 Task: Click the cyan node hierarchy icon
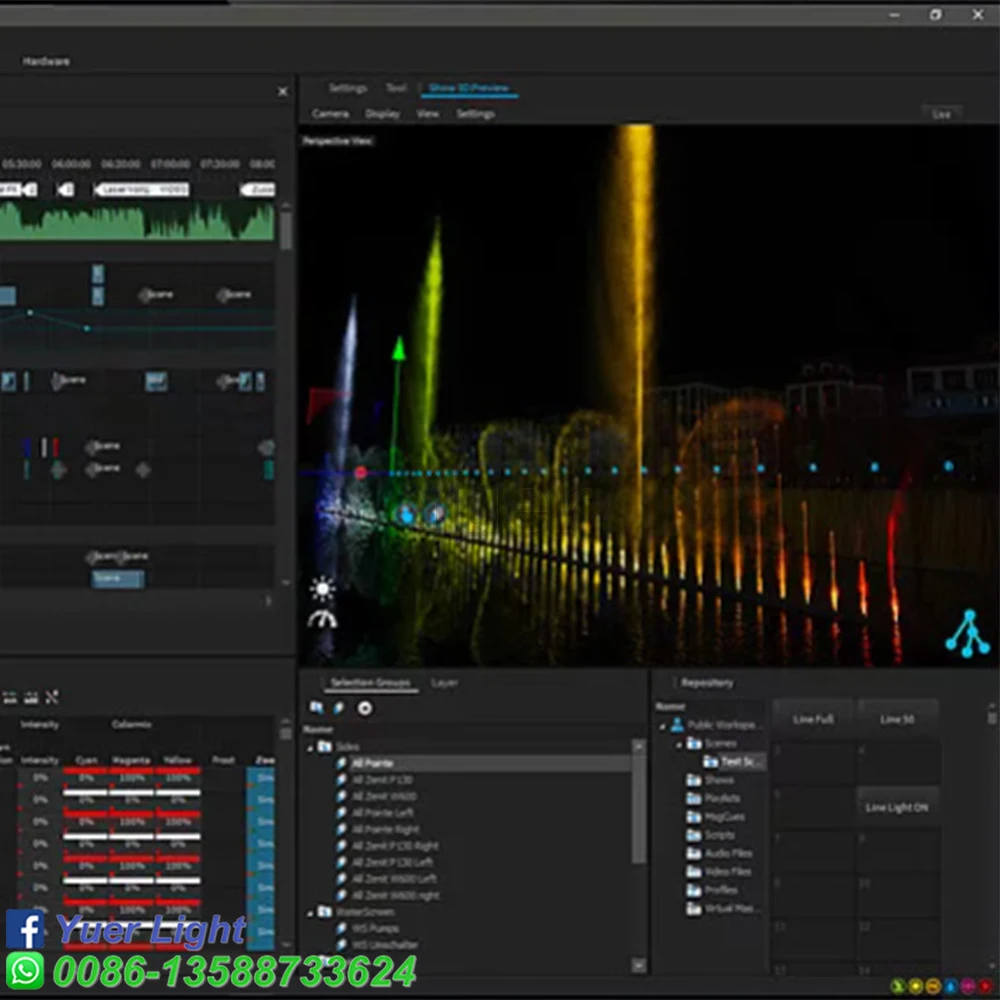tap(966, 634)
